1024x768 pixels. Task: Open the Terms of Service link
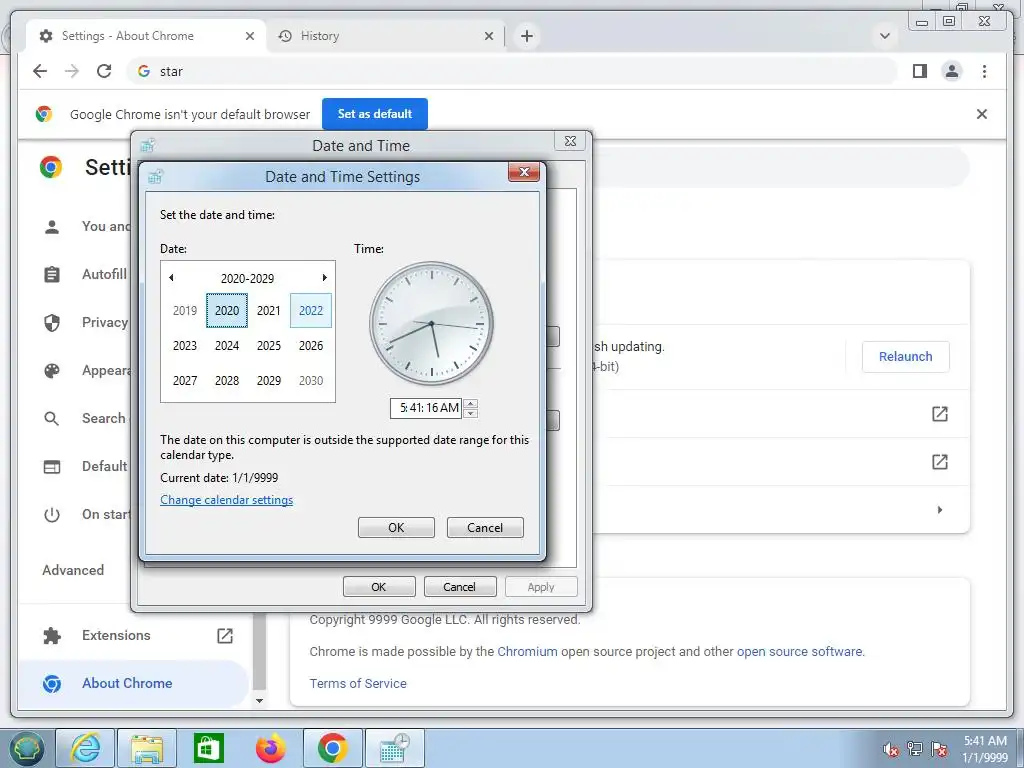click(x=358, y=684)
